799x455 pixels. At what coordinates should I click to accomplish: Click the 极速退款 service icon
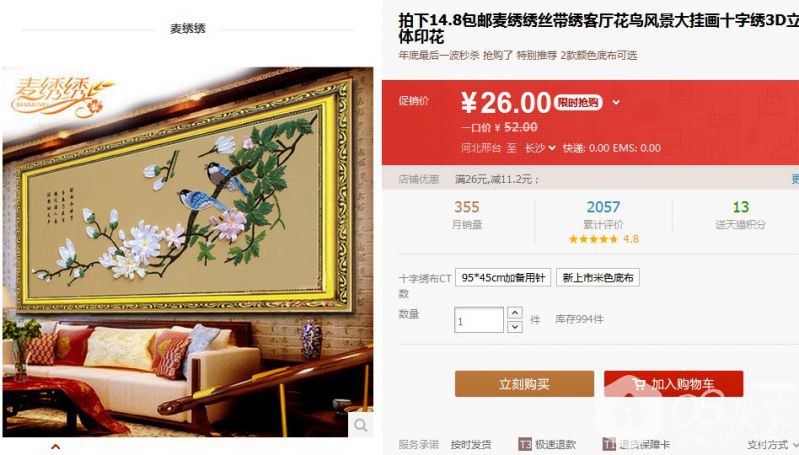[x=525, y=444]
